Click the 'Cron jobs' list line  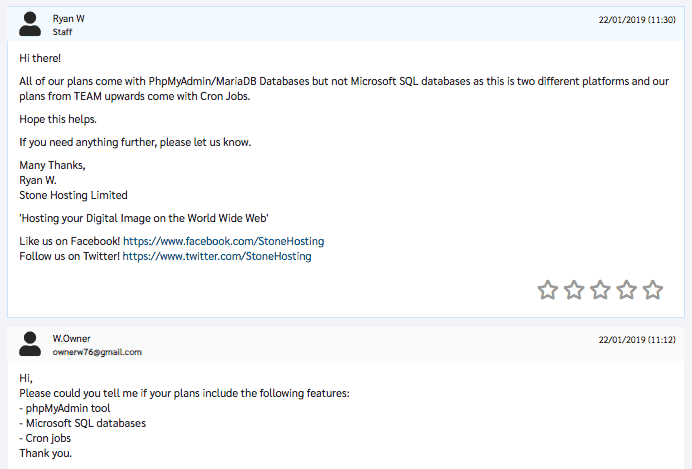(45, 438)
